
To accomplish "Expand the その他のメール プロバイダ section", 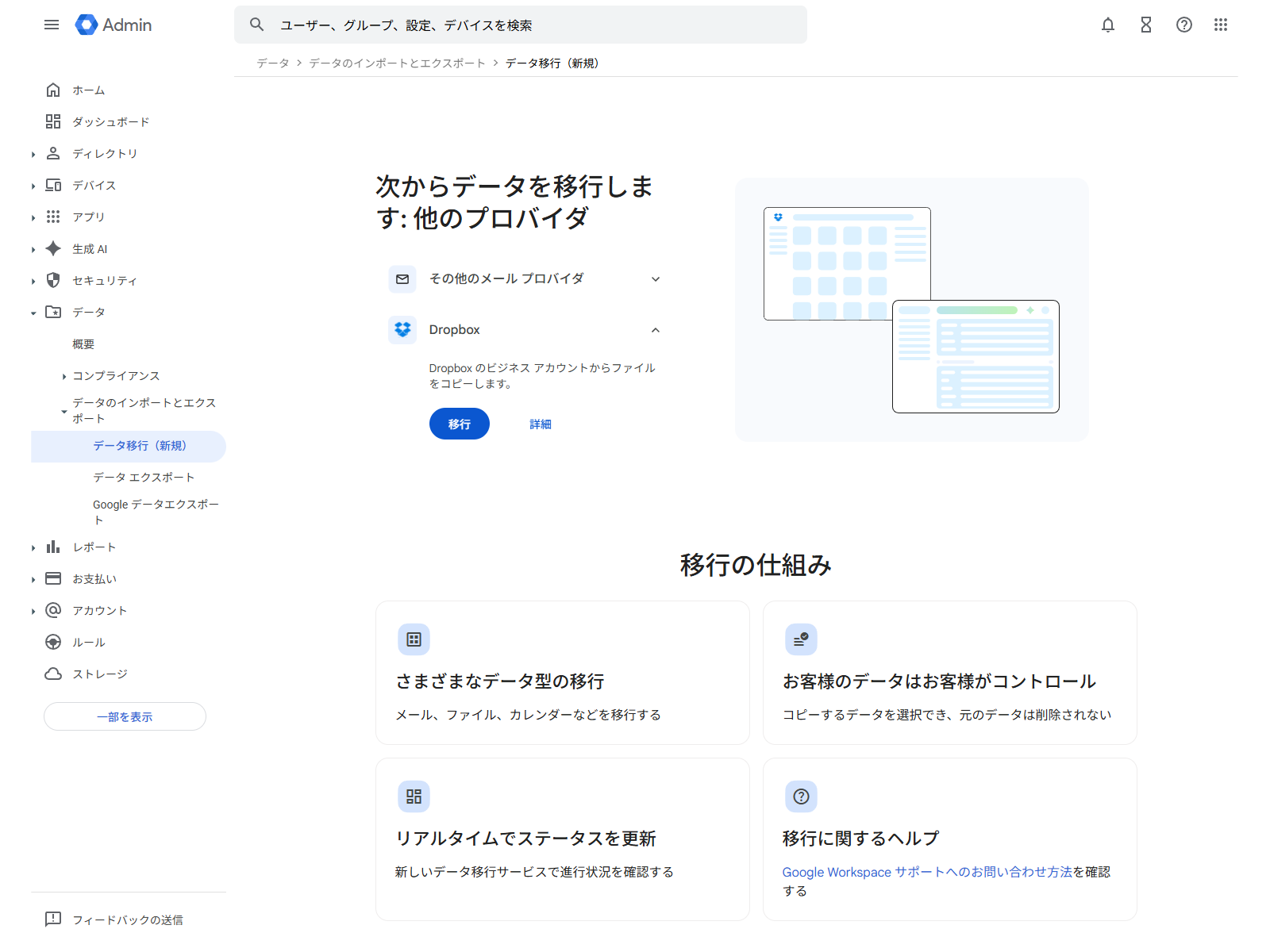I will [655, 278].
